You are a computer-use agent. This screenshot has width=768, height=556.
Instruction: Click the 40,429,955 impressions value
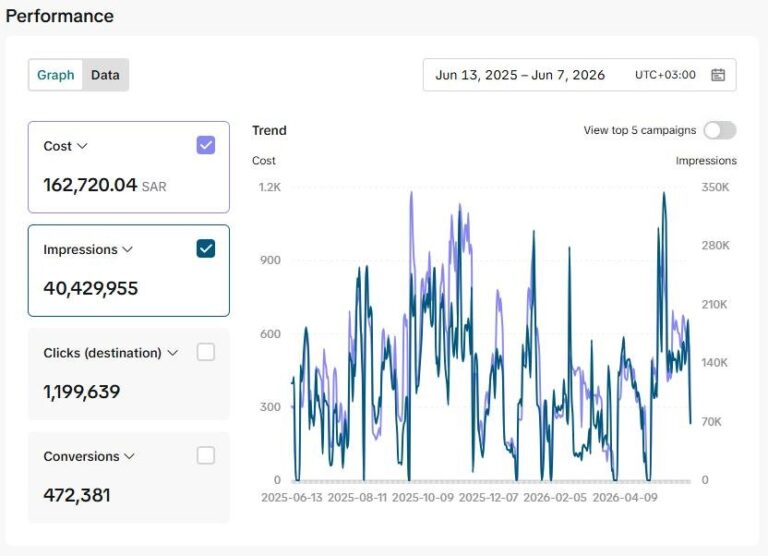91,288
